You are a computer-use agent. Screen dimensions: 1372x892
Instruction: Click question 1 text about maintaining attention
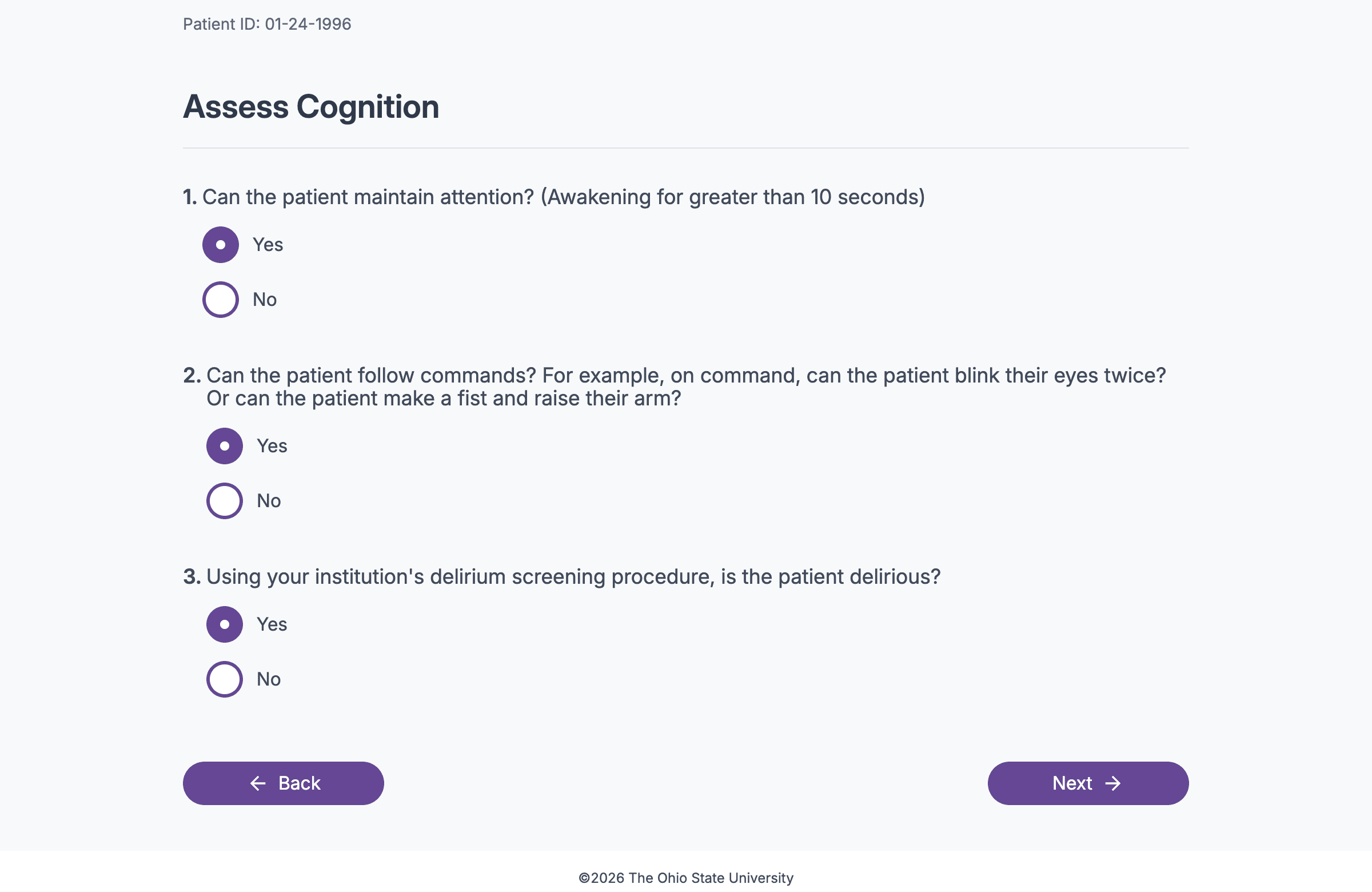click(x=554, y=197)
